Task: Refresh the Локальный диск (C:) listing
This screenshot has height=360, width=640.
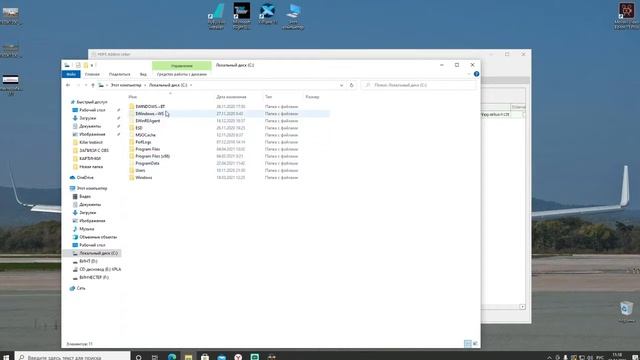Action: 351,85
